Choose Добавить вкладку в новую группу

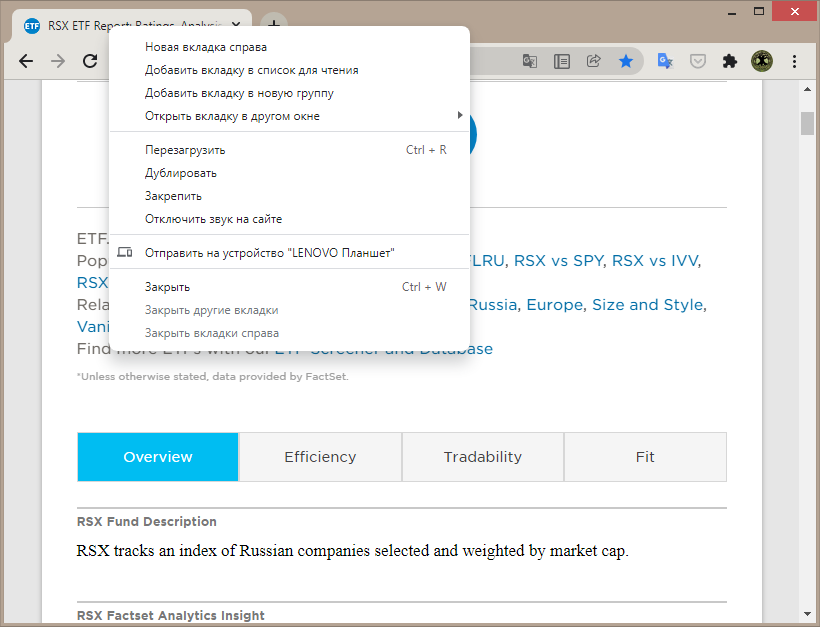pos(289,93)
